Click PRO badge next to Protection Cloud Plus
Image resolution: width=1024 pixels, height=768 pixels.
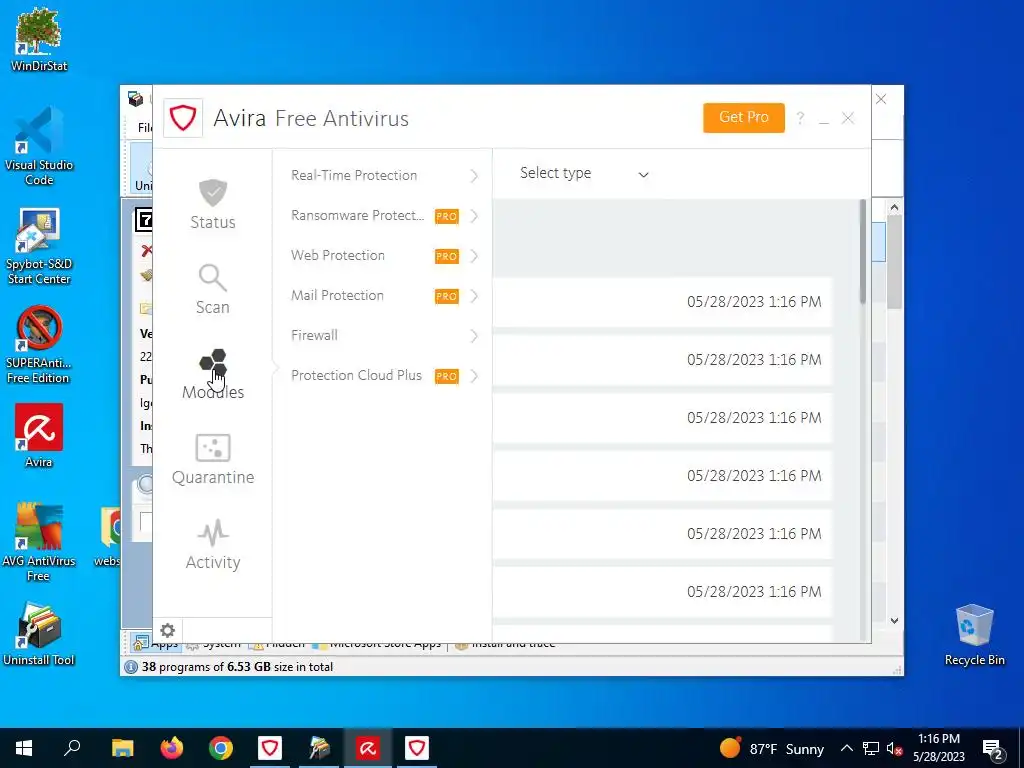click(447, 377)
